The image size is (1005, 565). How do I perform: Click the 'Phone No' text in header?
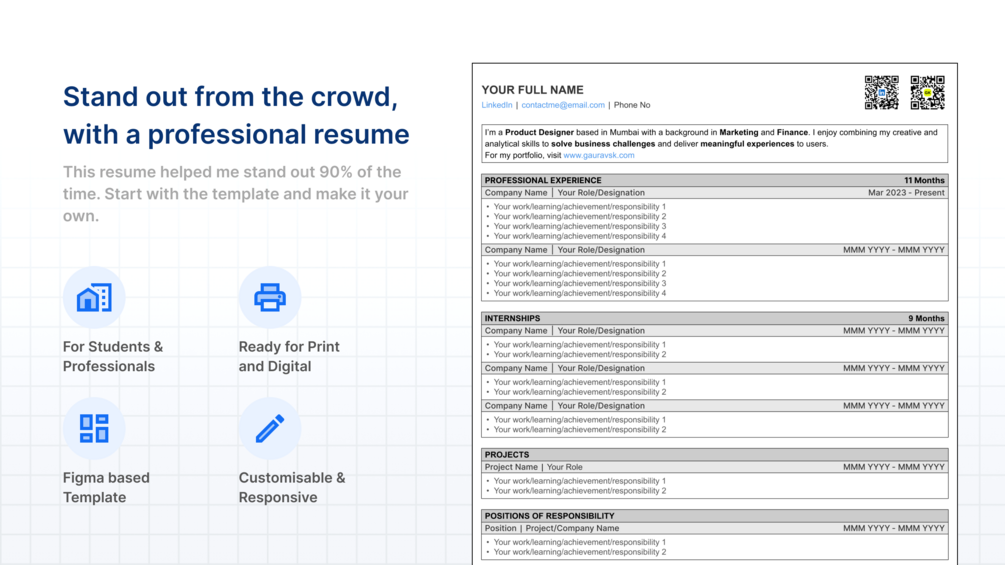(x=632, y=105)
